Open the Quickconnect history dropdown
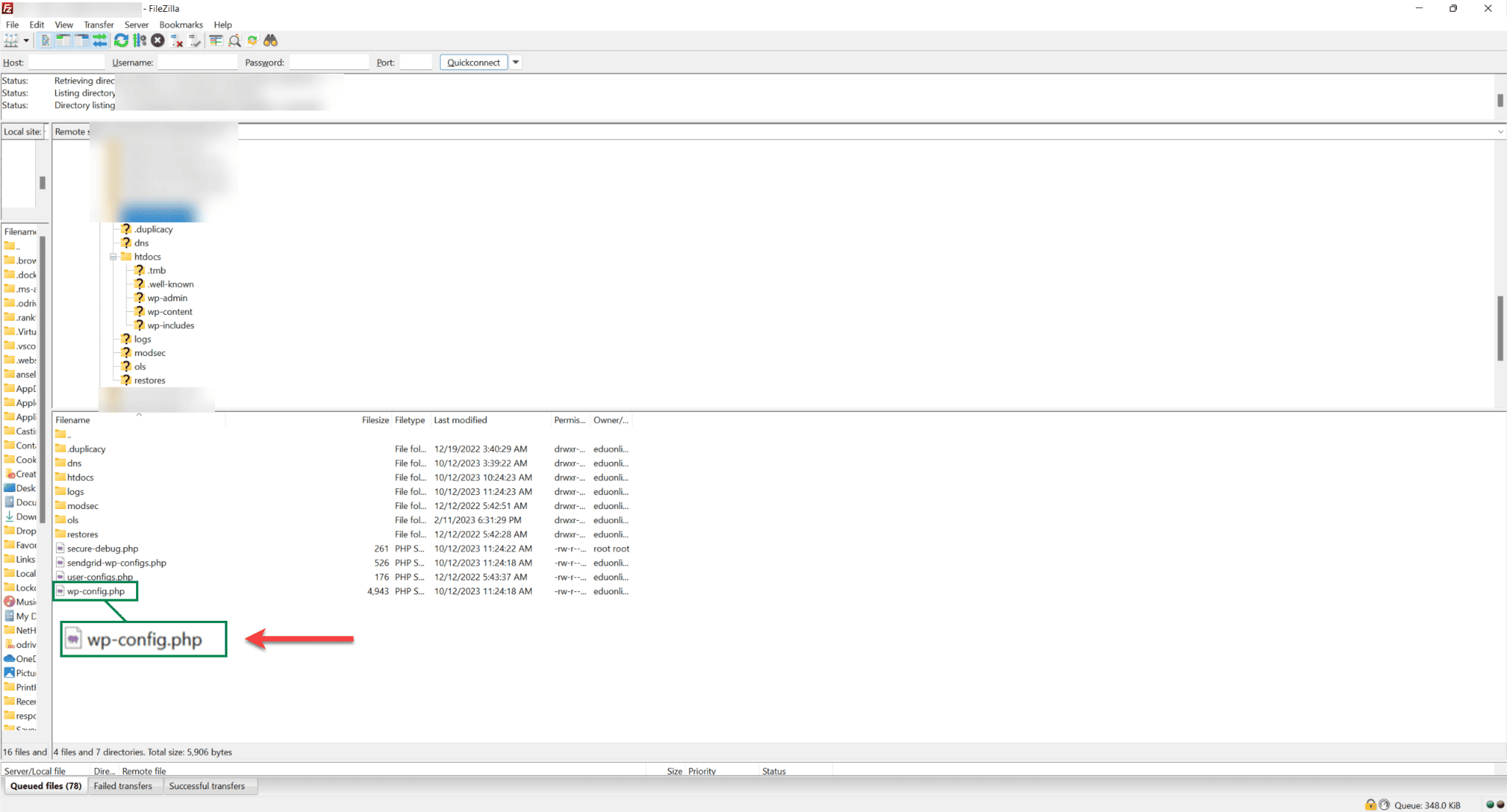Image resolution: width=1507 pixels, height=812 pixels. [516, 62]
